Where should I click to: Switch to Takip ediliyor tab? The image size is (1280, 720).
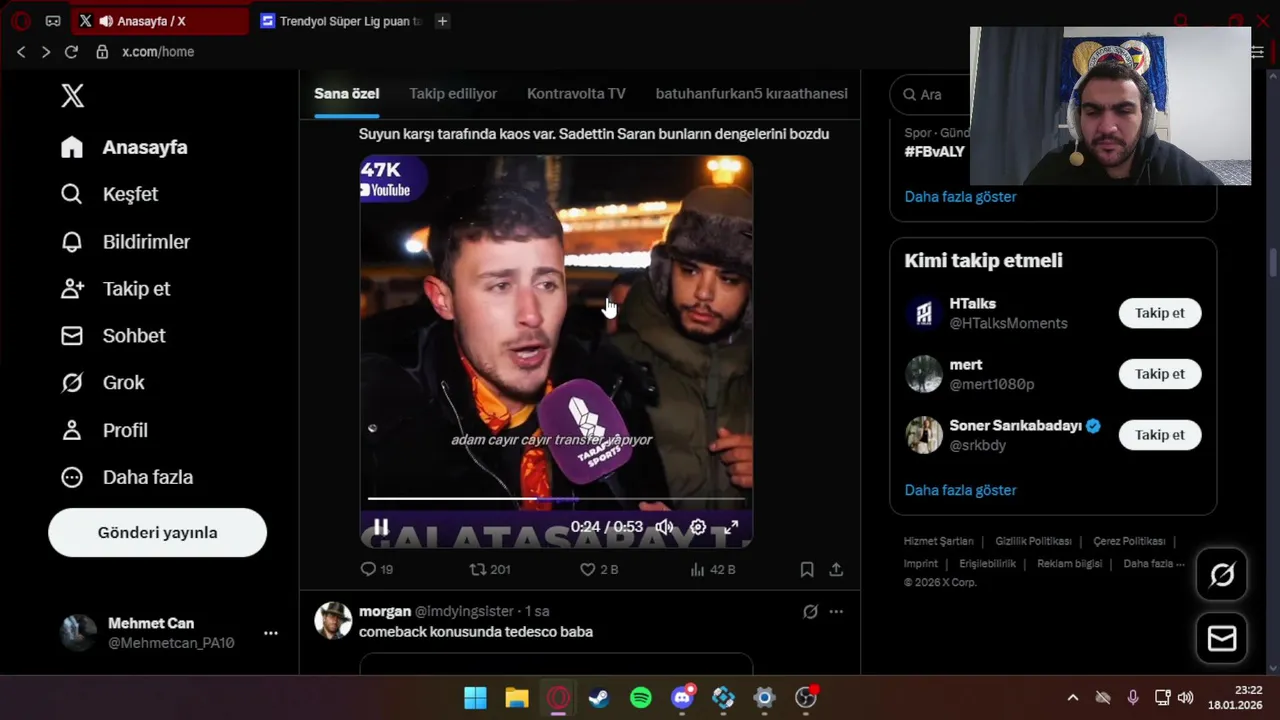coord(453,94)
